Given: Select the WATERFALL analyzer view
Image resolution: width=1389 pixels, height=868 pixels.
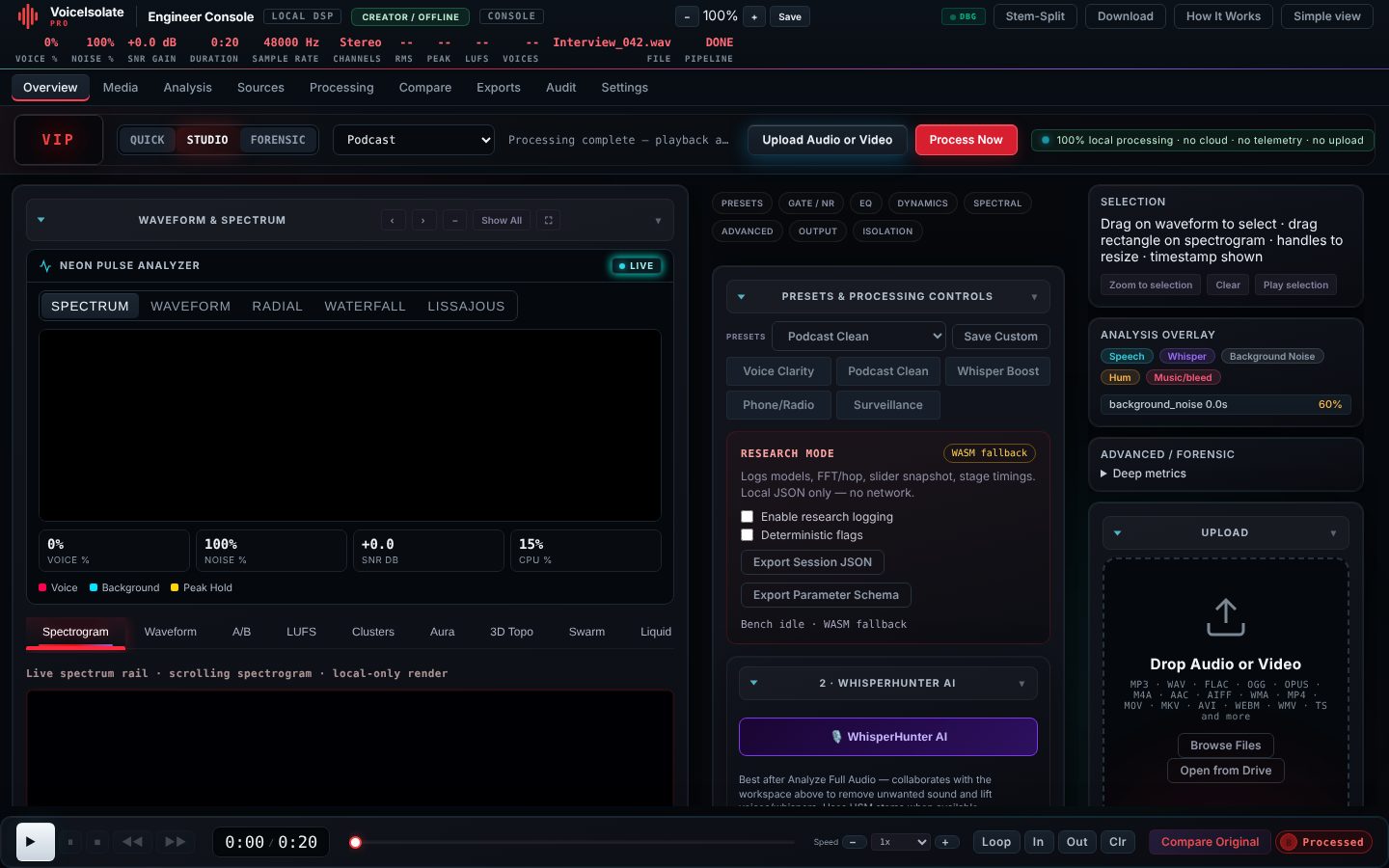Looking at the screenshot, I should pyautogui.click(x=365, y=306).
